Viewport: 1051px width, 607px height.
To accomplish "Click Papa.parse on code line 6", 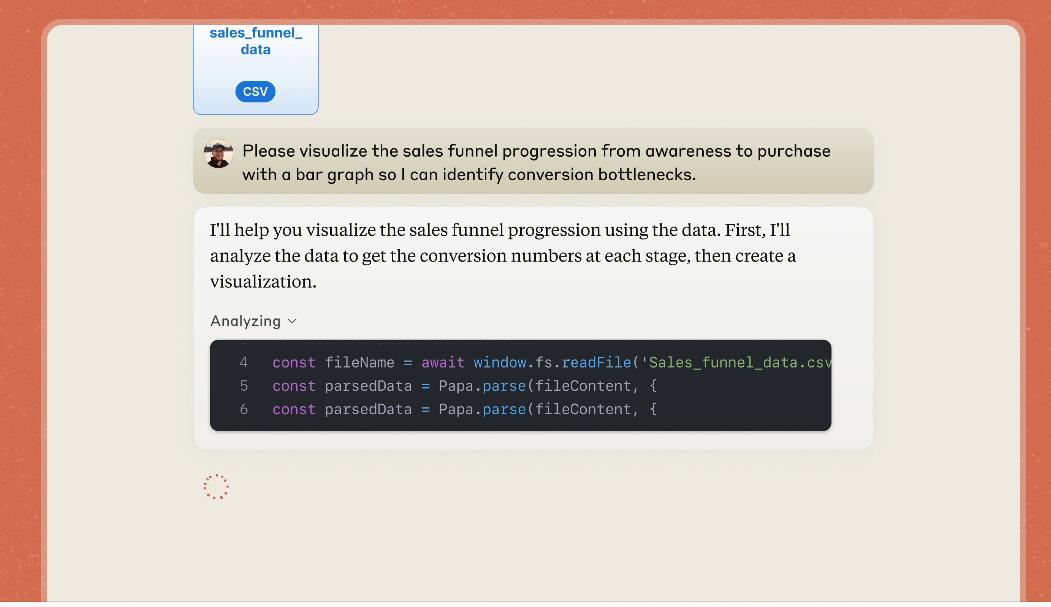I will coord(482,409).
